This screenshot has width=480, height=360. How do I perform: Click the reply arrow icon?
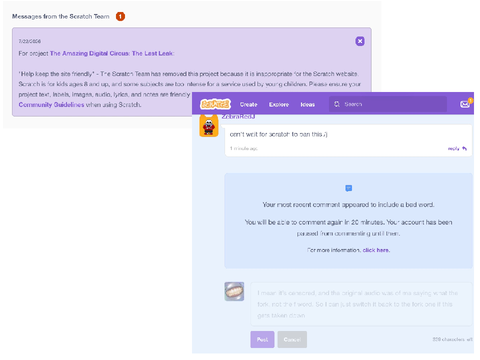[465, 149]
